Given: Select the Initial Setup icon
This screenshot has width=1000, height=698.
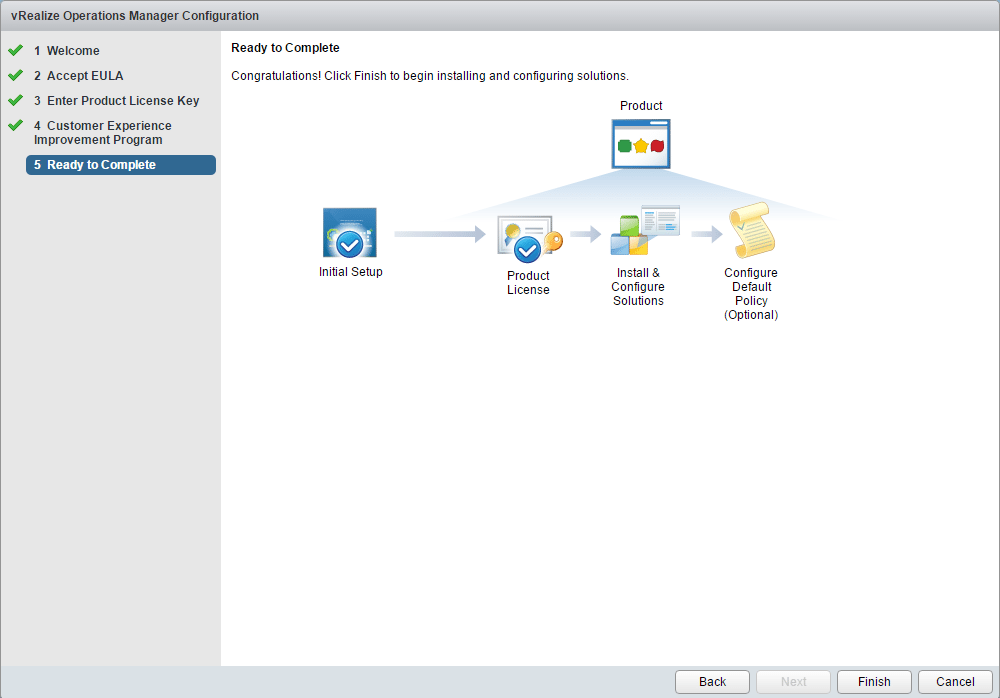Looking at the screenshot, I should [x=349, y=233].
